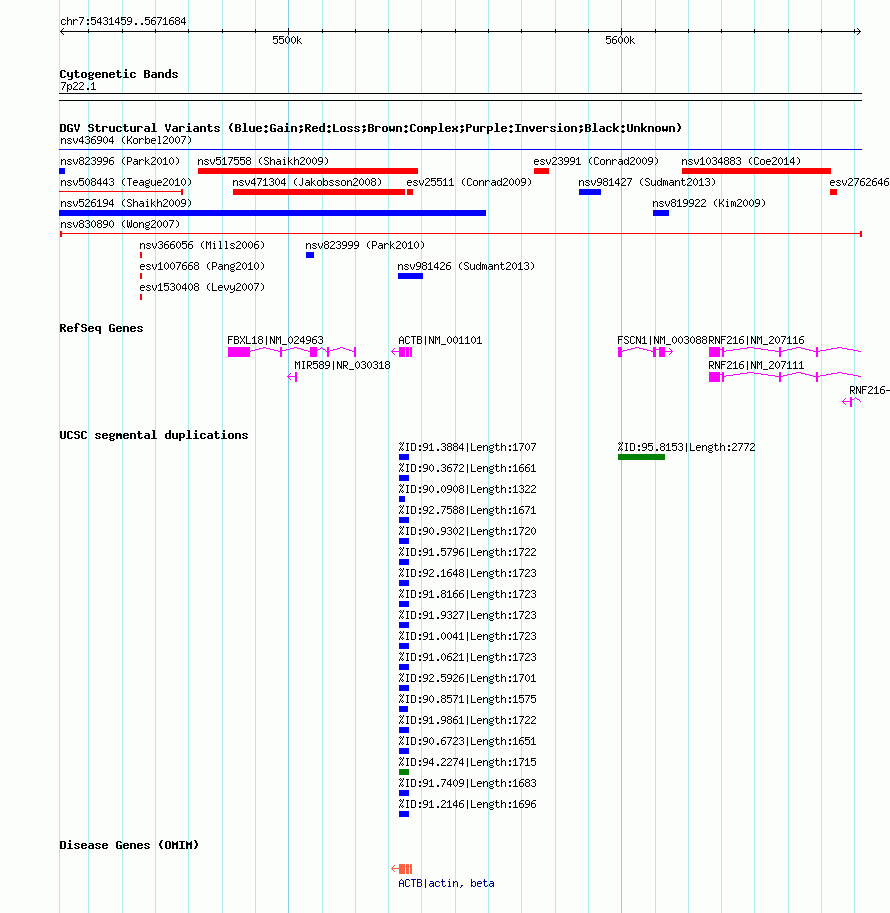
Task: Click the UCSC segmental duplications track title
Action: tap(154, 435)
